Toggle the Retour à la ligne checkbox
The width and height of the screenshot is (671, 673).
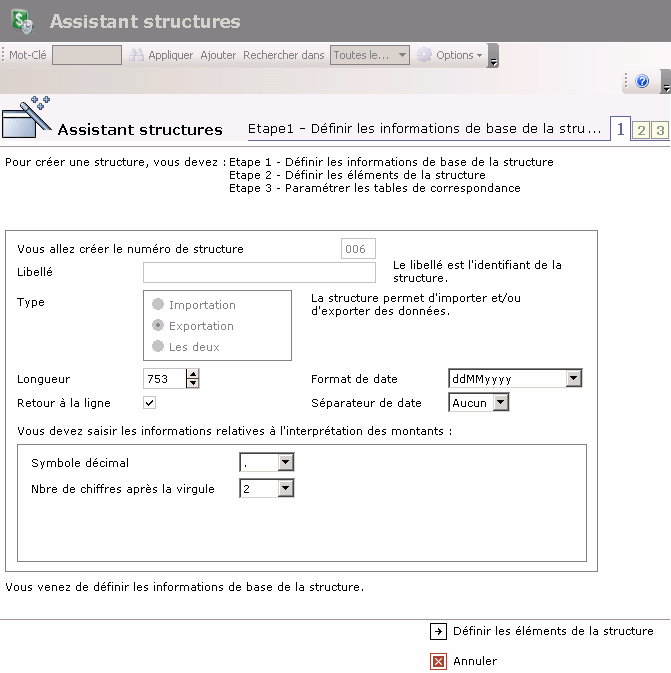pyautogui.click(x=150, y=403)
